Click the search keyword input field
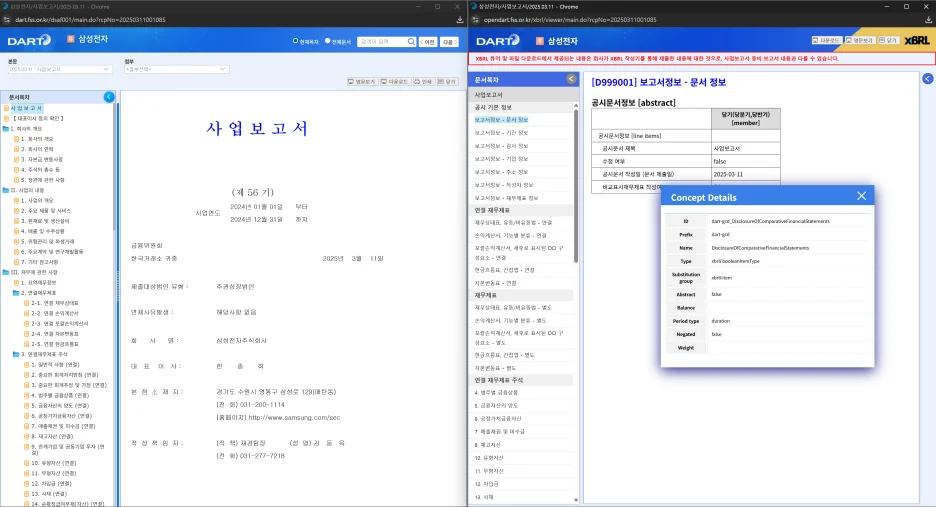 click(x=382, y=42)
